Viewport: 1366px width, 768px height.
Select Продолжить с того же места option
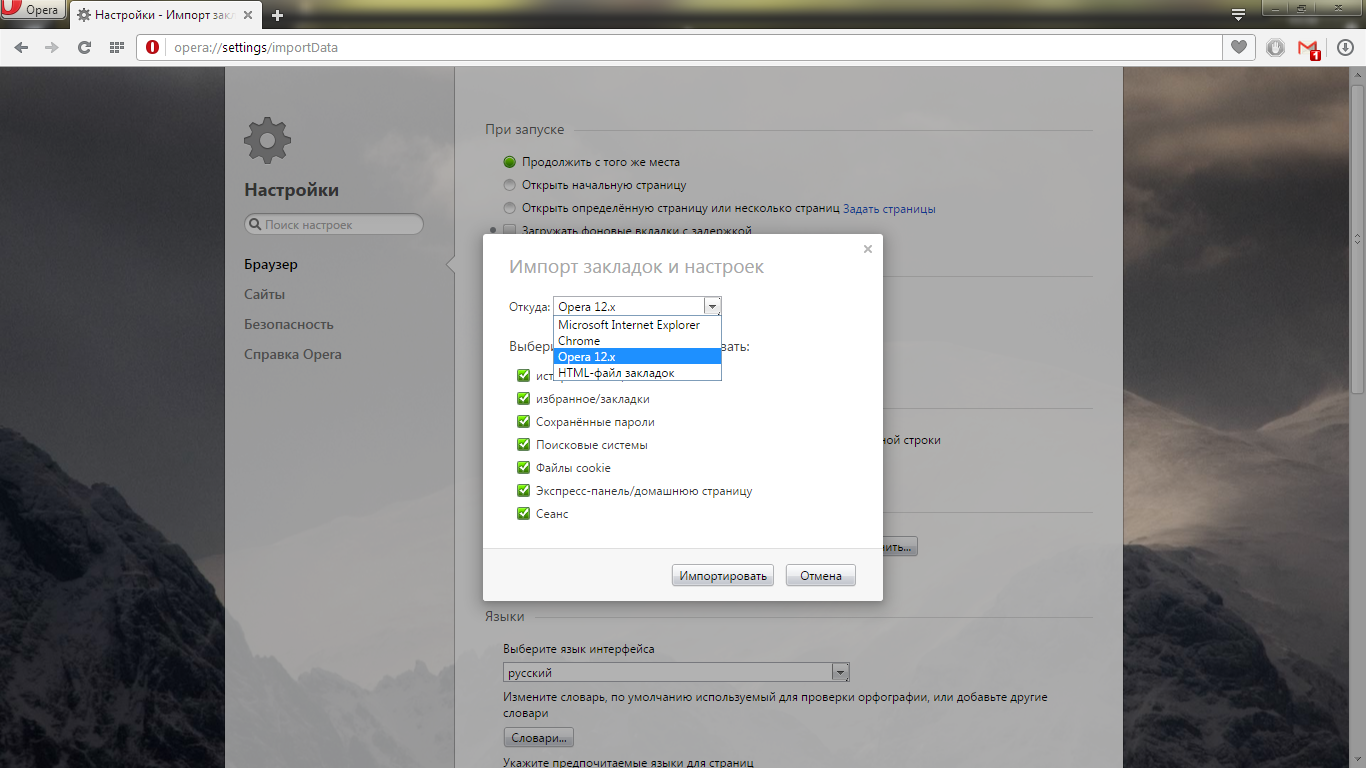coord(510,162)
